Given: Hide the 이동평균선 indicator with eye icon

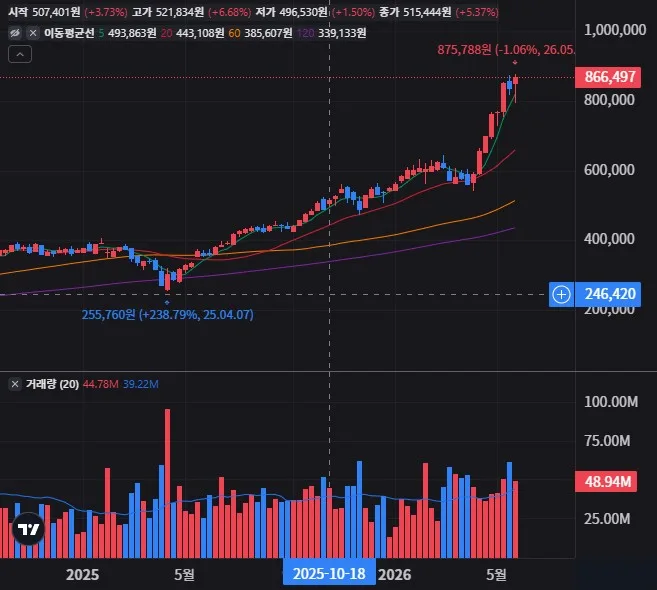Looking at the screenshot, I should tap(15, 33).
